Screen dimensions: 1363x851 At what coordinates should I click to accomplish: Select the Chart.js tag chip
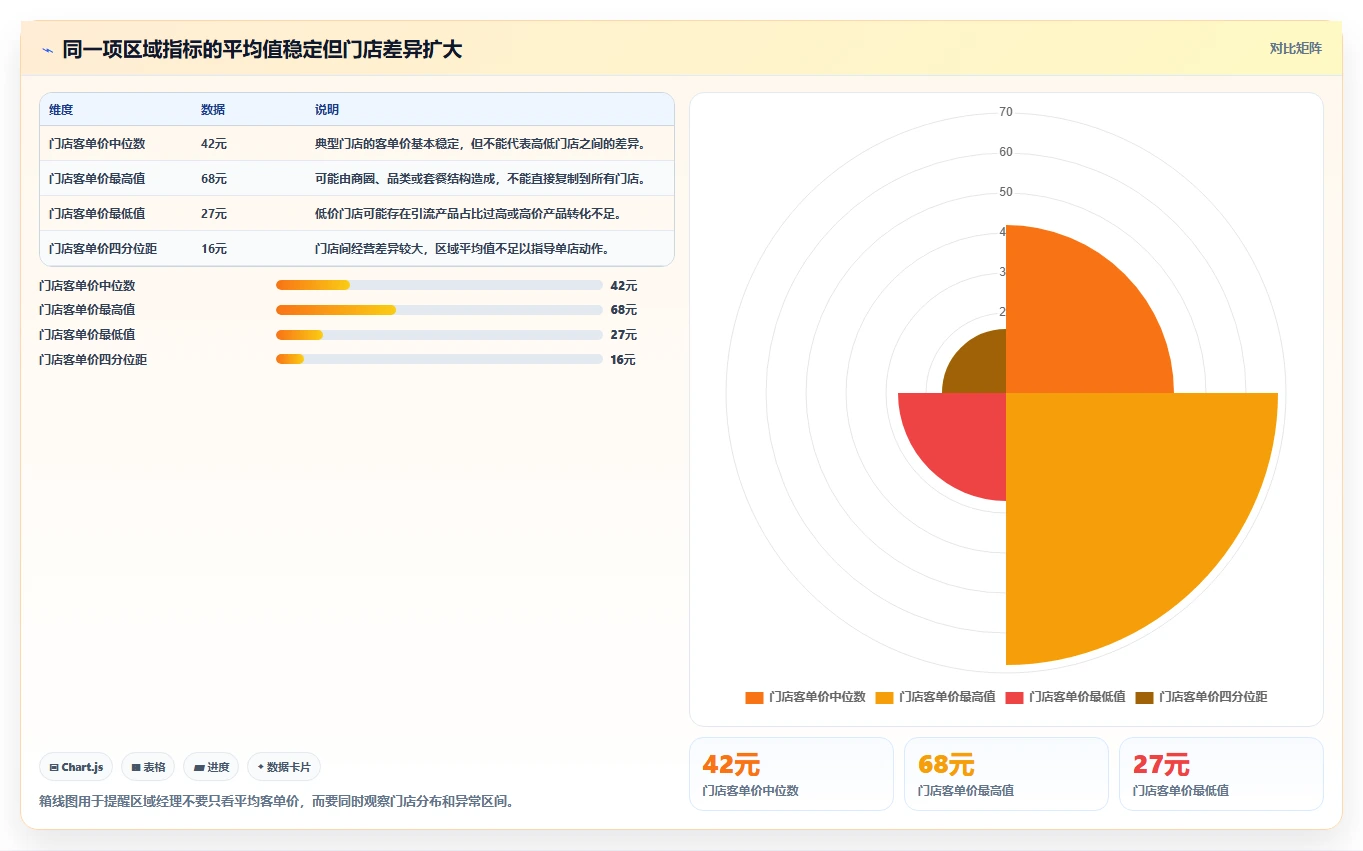pyautogui.click(x=76, y=767)
